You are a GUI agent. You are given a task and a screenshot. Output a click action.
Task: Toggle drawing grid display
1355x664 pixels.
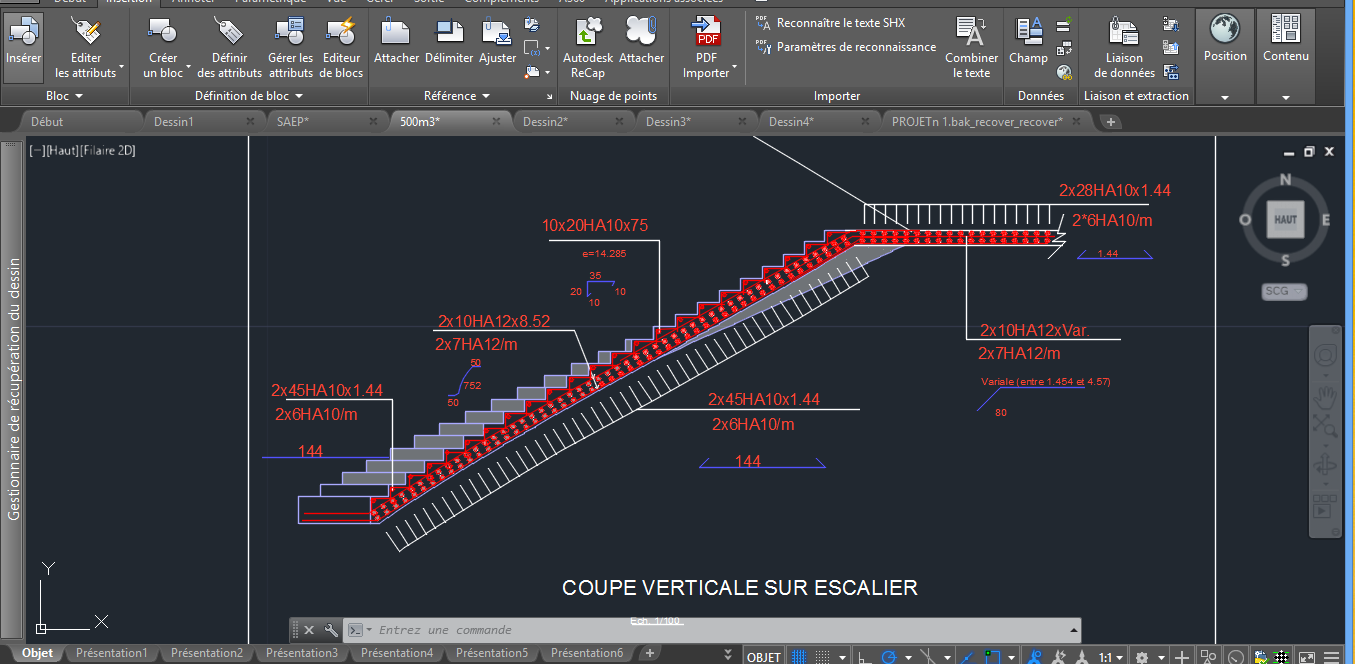(x=799, y=657)
